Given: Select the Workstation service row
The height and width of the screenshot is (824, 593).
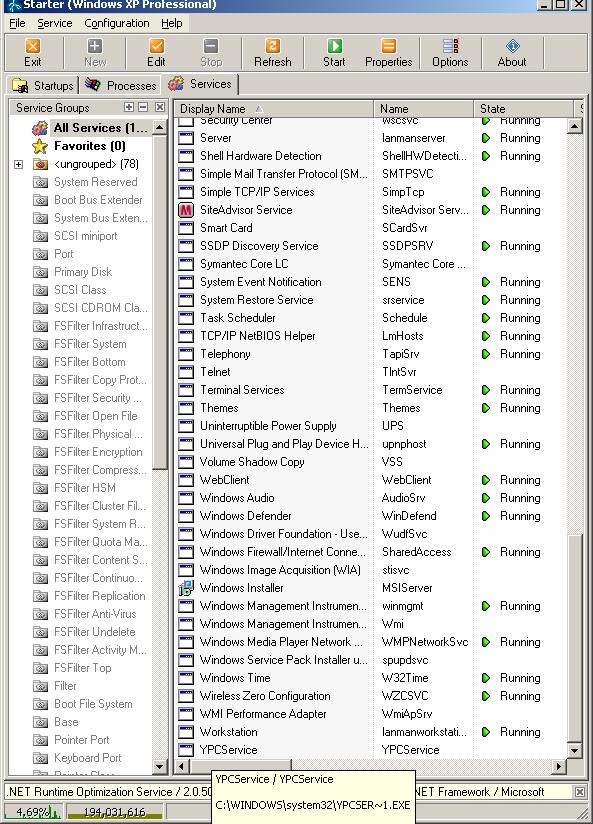Looking at the screenshot, I should pyautogui.click(x=371, y=732).
